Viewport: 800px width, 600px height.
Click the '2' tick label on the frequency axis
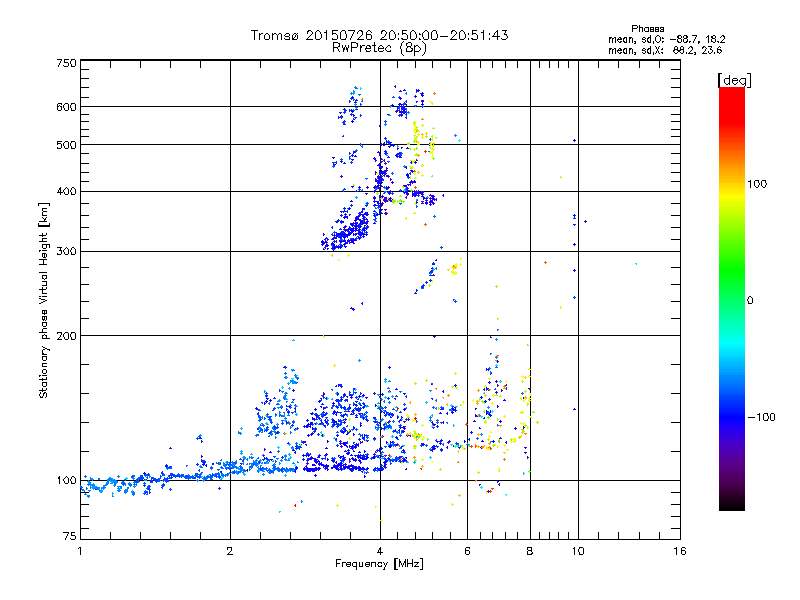click(230, 551)
